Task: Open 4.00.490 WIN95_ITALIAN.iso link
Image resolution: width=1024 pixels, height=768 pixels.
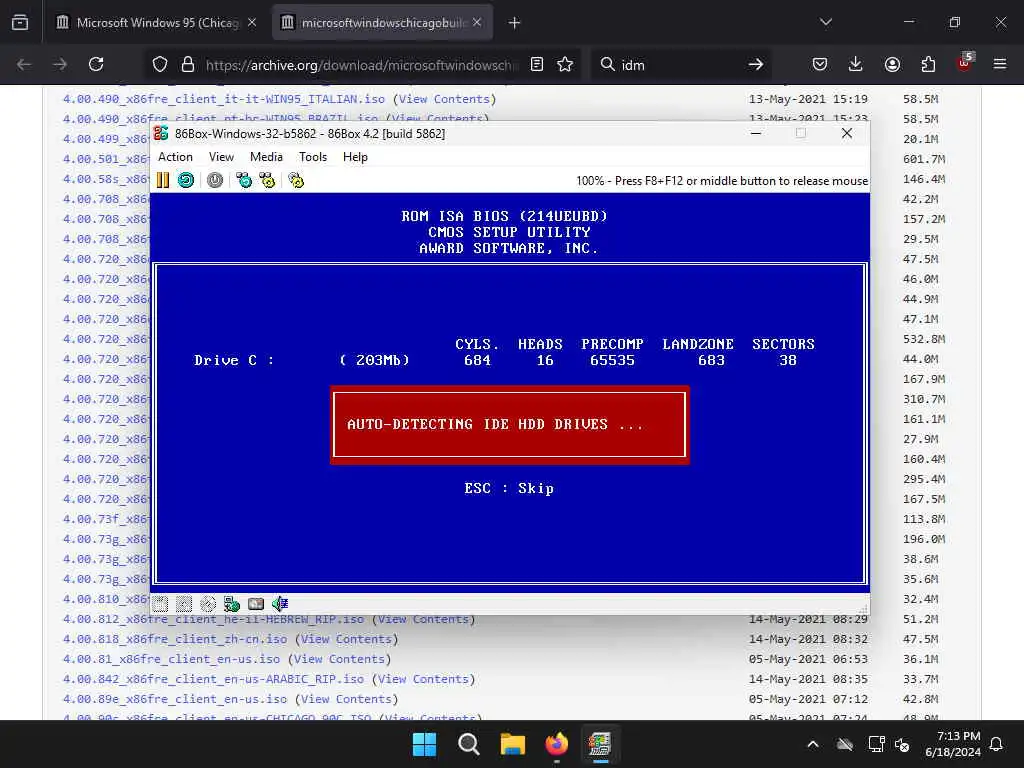Action: 223,99
